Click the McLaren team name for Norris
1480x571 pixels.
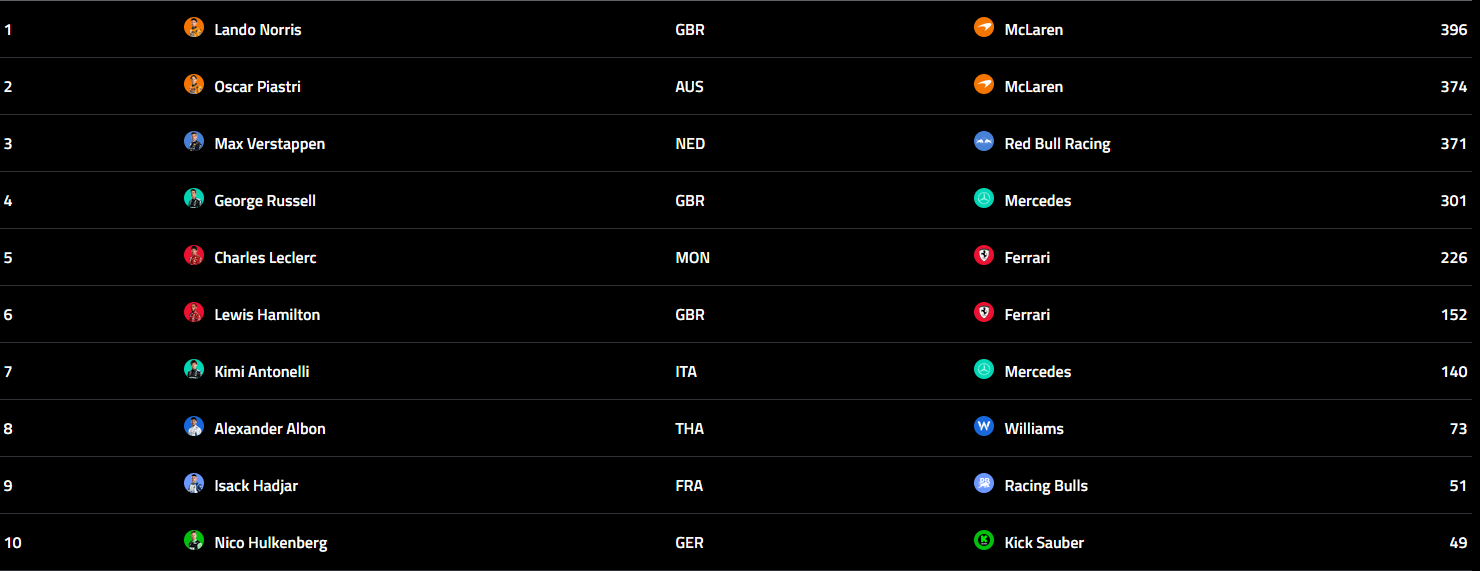(1034, 30)
